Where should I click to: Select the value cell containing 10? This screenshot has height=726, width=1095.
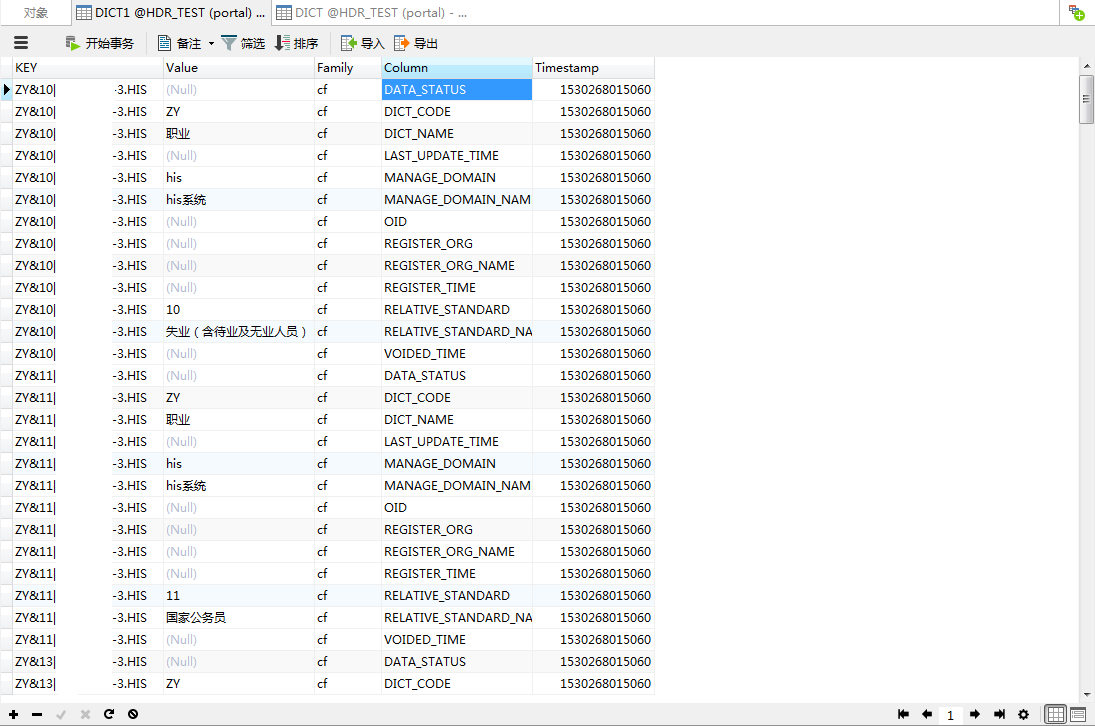[x=238, y=309]
